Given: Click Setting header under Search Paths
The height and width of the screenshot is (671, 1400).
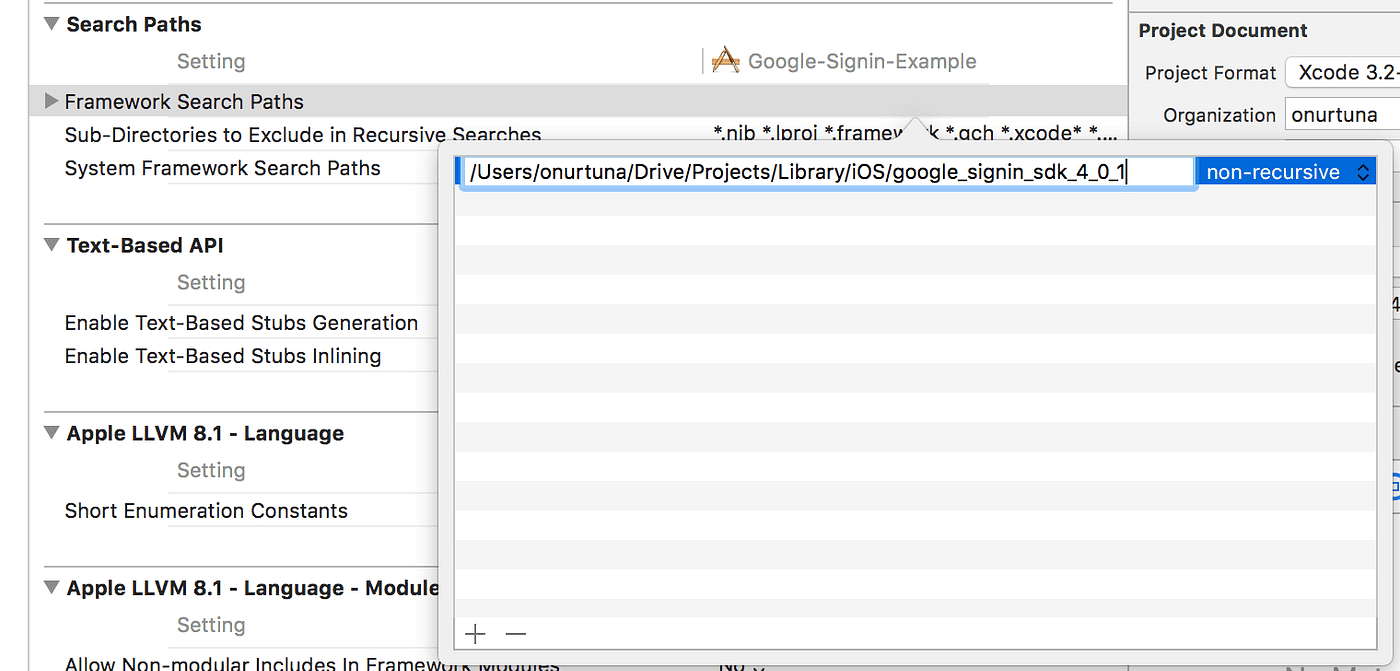Looking at the screenshot, I should (x=211, y=61).
